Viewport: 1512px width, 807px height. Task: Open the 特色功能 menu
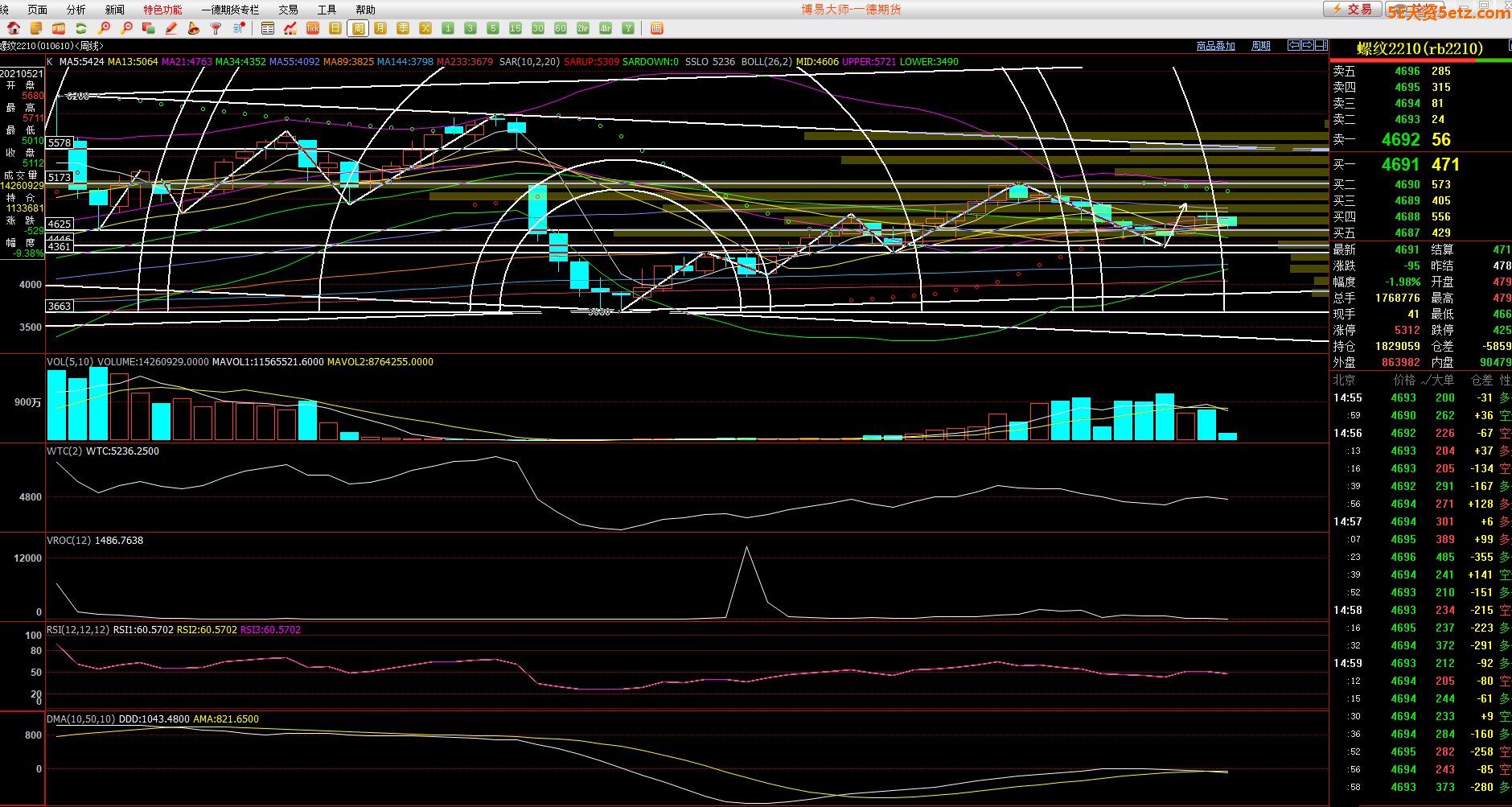162,10
